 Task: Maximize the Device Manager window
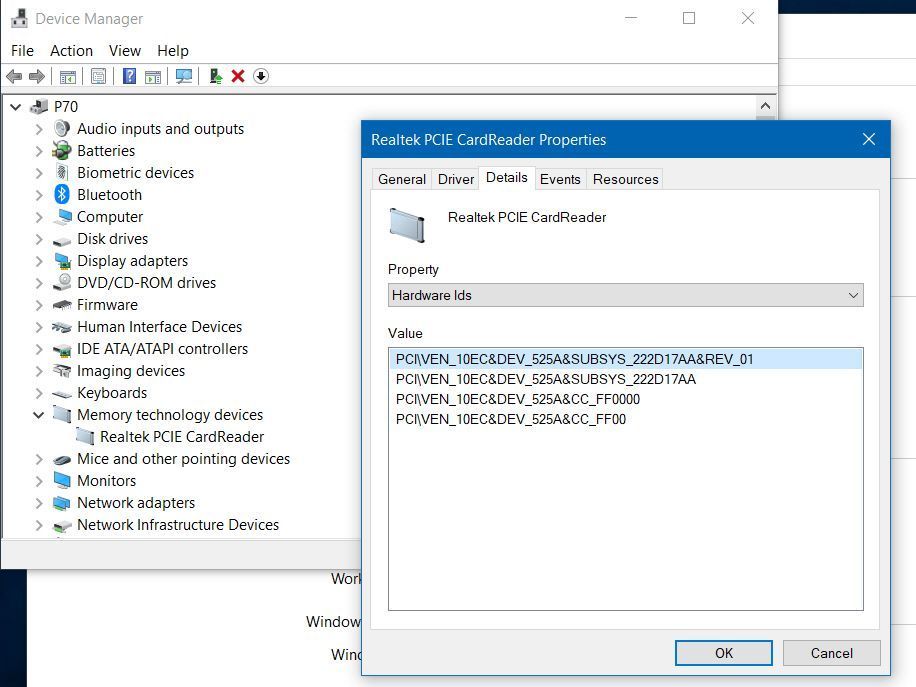coord(689,18)
